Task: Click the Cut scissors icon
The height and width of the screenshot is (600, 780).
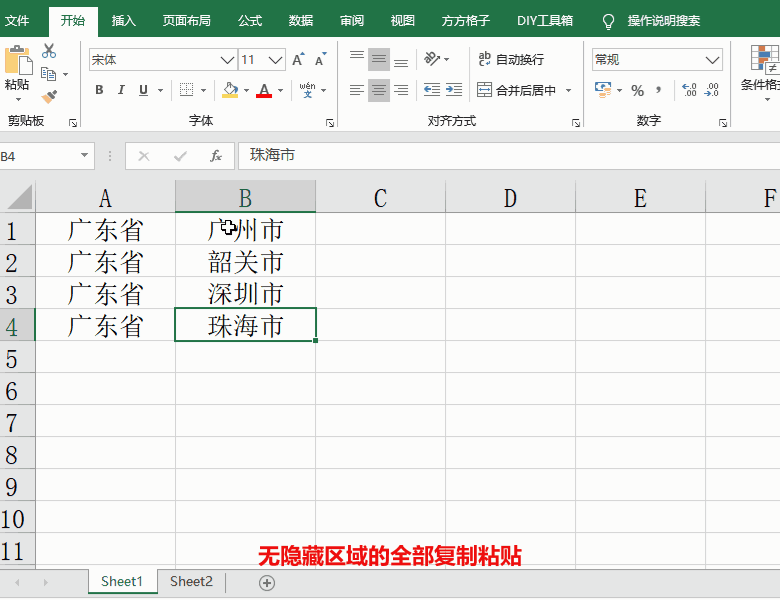Action: (48, 52)
